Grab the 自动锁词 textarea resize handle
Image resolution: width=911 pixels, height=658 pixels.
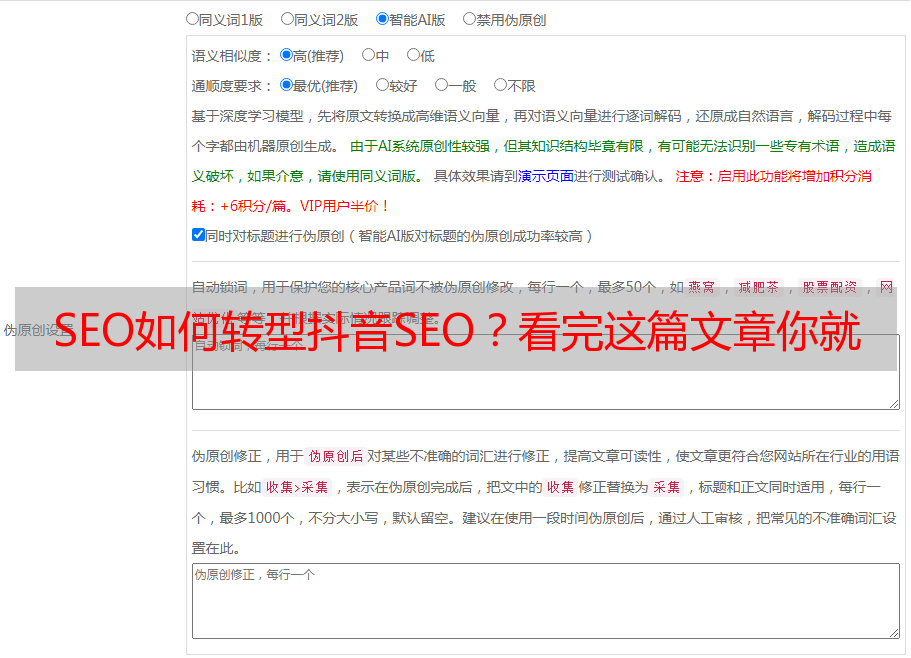pos(894,404)
